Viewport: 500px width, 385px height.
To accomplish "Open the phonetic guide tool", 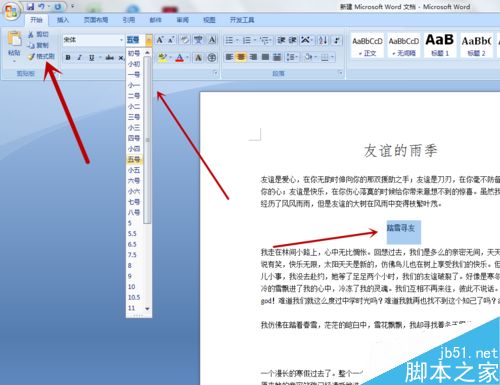I will click(x=198, y=40).
